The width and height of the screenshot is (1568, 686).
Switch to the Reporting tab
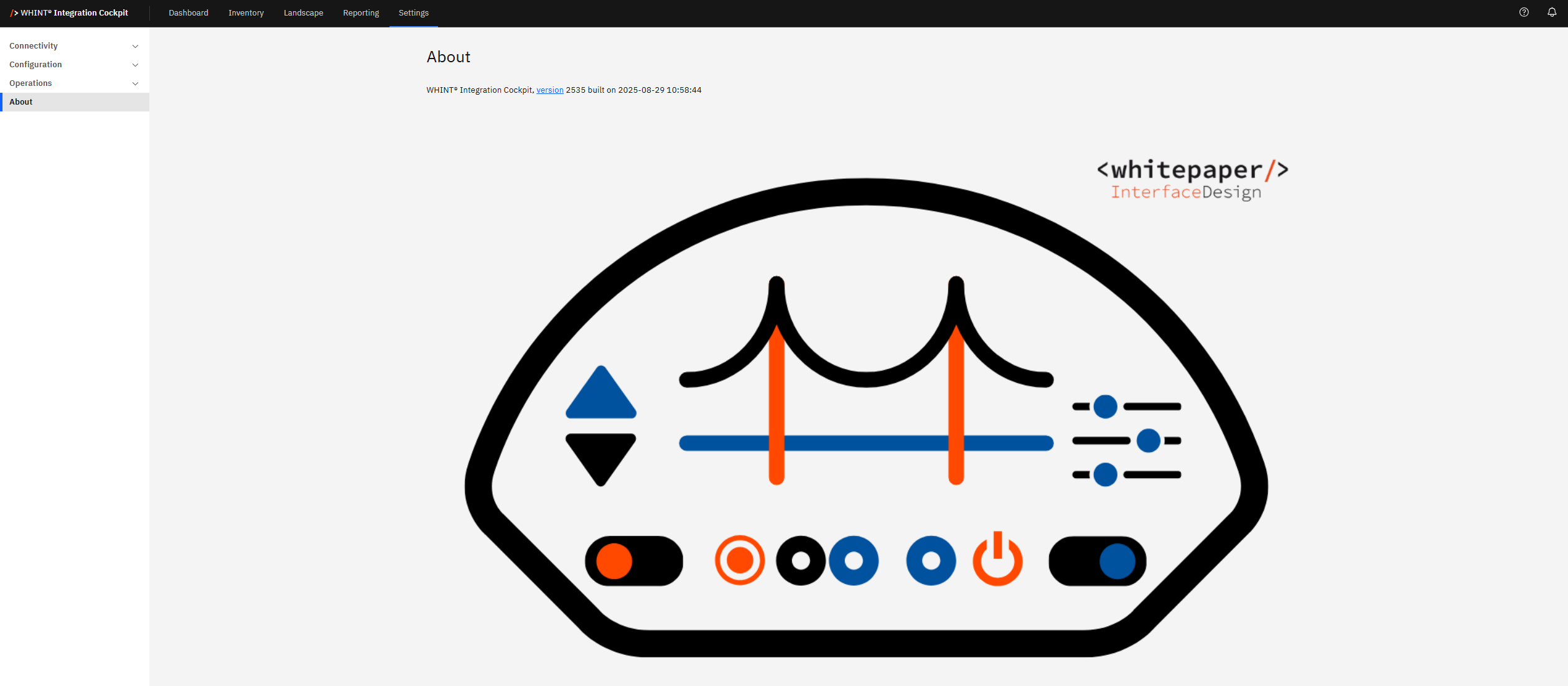360,12
